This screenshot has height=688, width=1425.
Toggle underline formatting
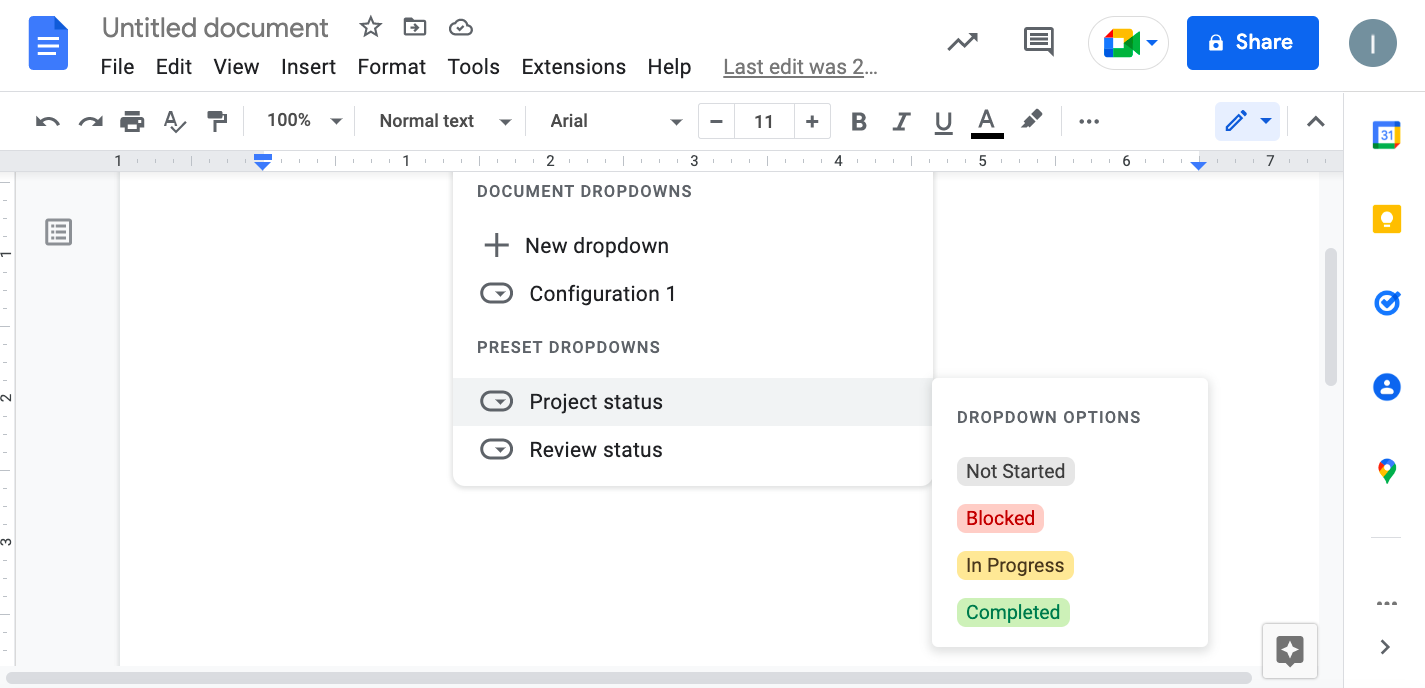pos(943,121)
